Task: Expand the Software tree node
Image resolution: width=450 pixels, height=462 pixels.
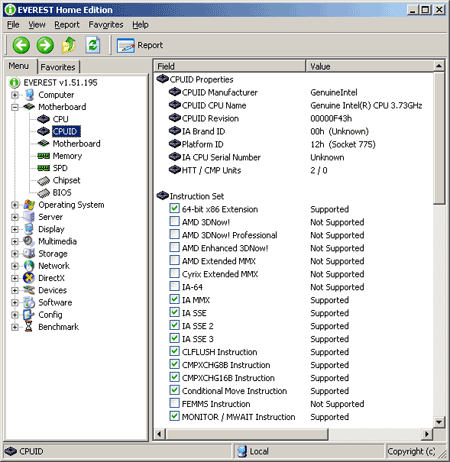Action: pos(15,303)
